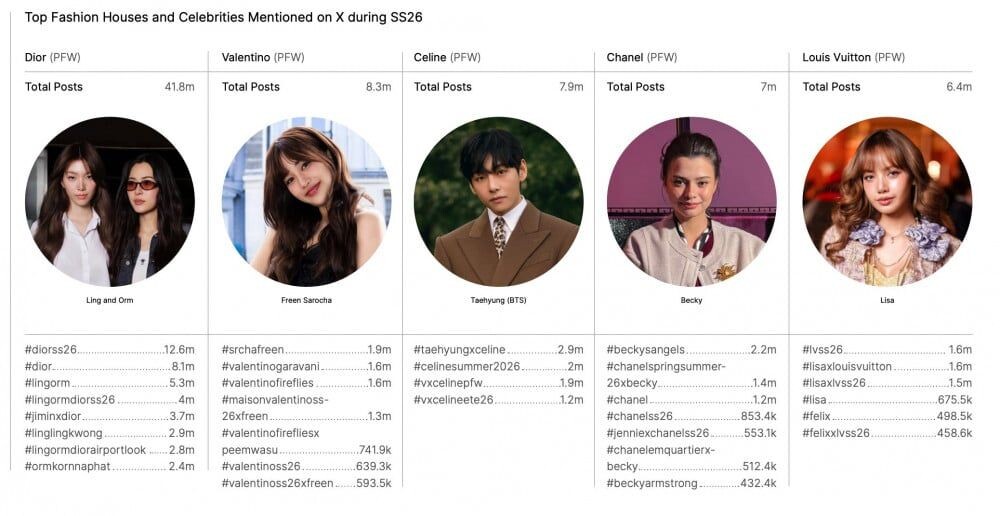1000x516 pixels.
Task: Open the Louis Vuitton (PFW) heading
Action: coord(853,57)
